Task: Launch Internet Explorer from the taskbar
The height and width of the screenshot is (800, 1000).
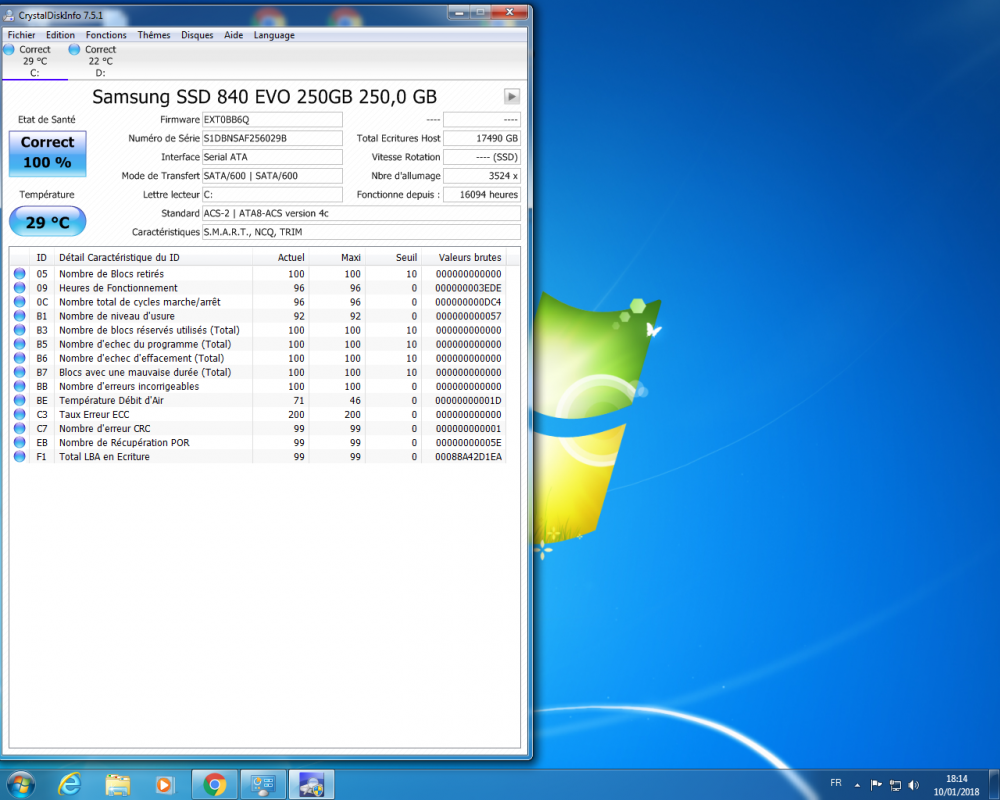Action: [69, 784]
